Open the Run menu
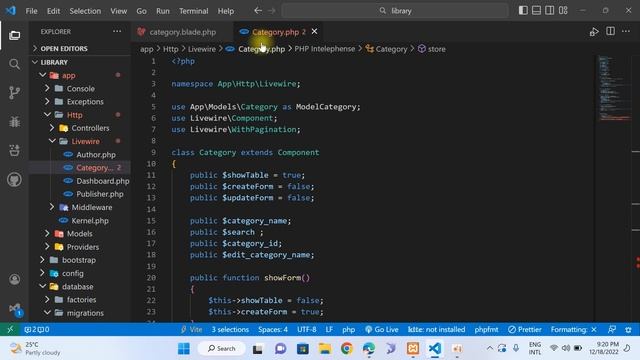This screenshot has height=360, width=640. [x=162, y=11]
